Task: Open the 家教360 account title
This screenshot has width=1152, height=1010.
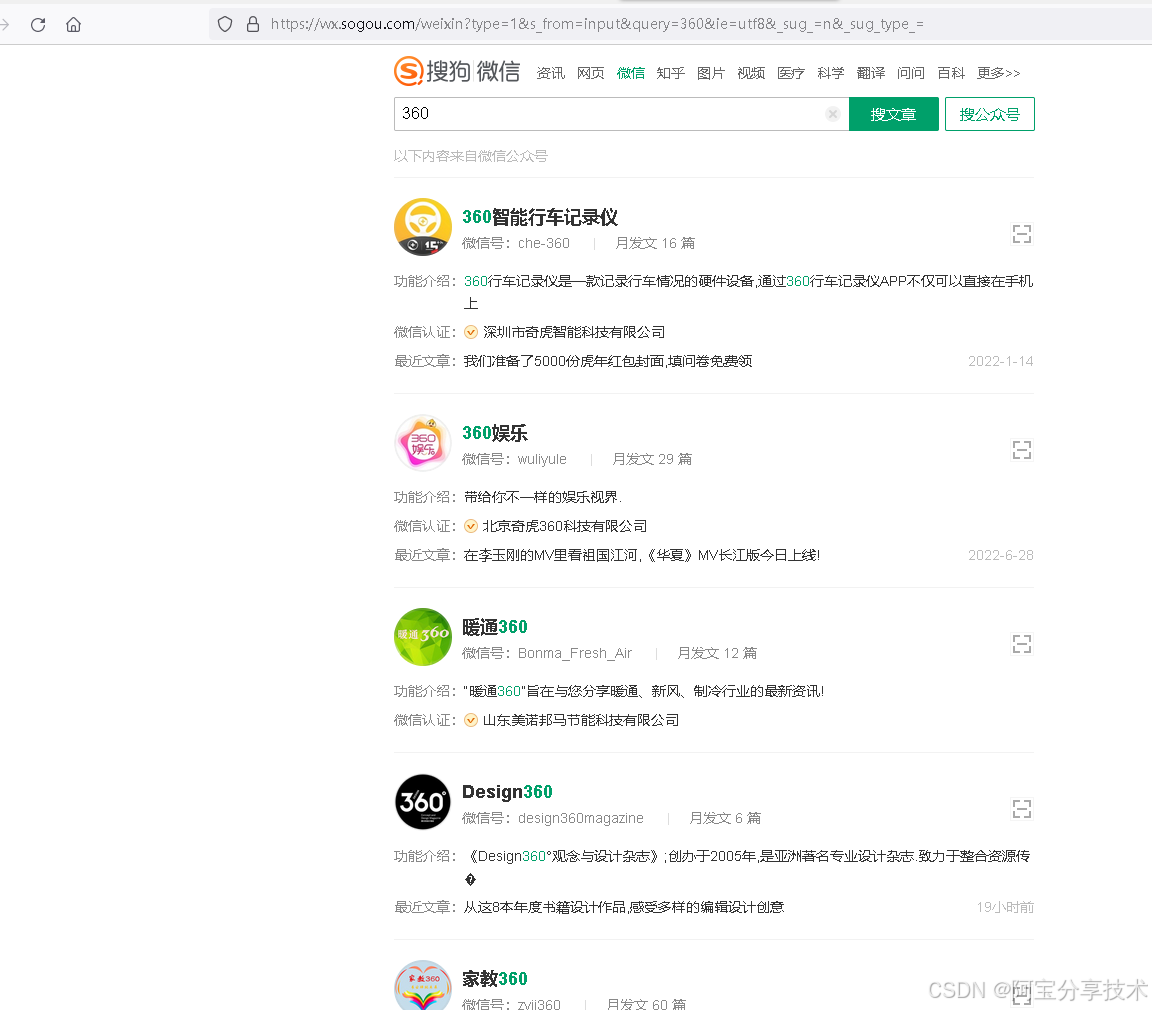Action: pyautogui.click(x=494, y=979)
